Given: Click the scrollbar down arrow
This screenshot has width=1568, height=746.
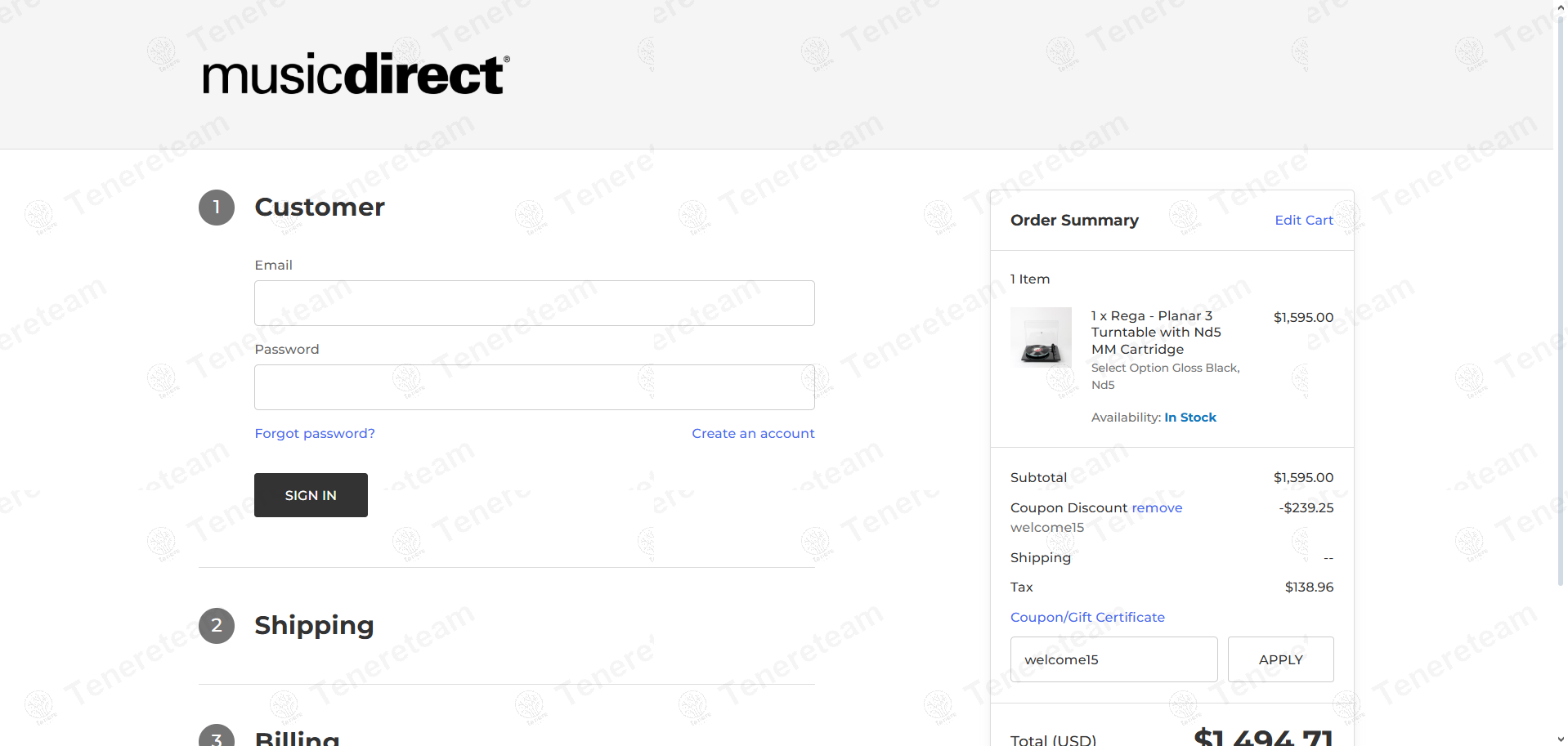Looking at the screenshot, I should coord(1561,739).
